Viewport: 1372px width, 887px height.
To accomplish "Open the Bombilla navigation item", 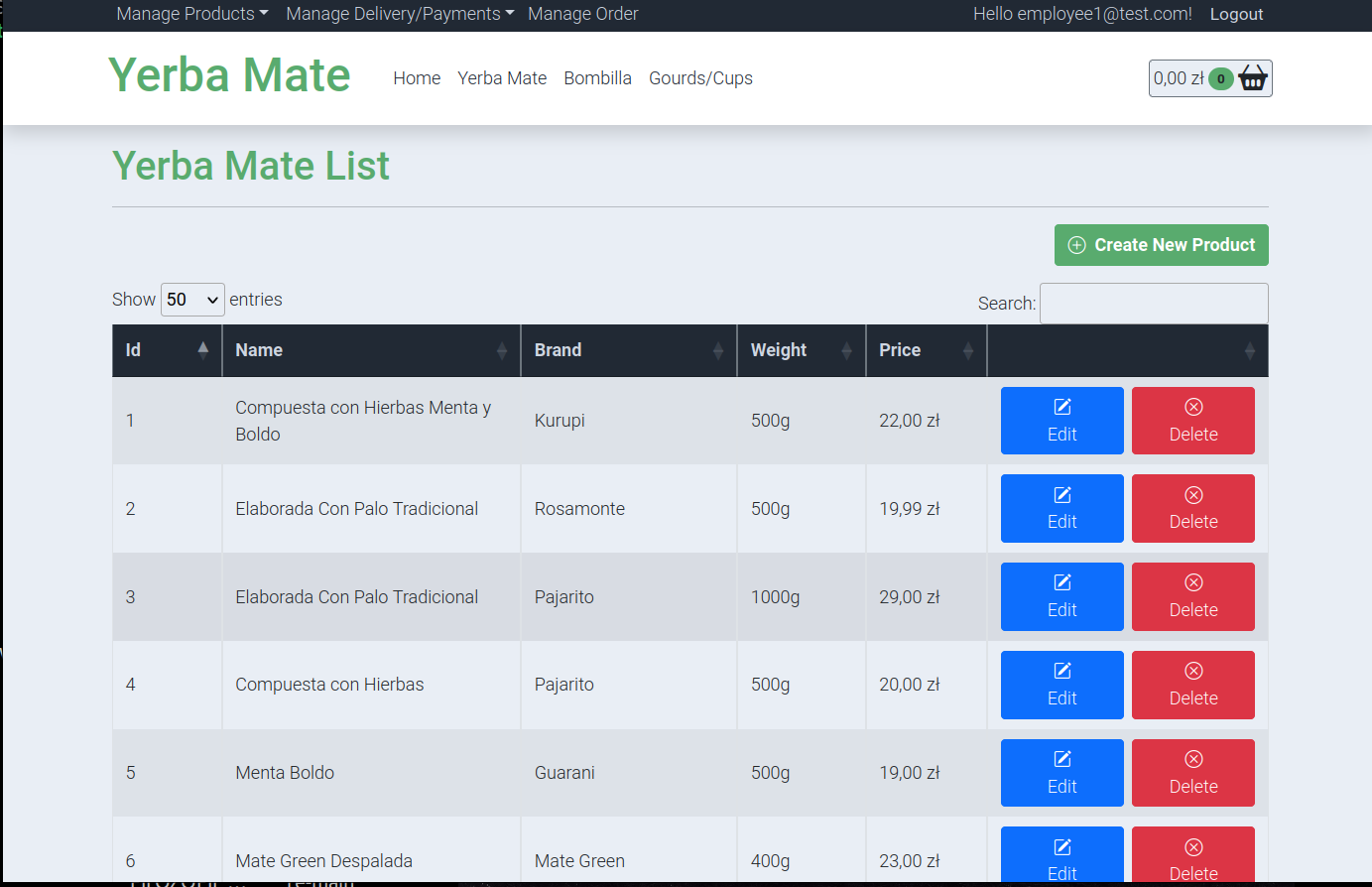I will coord(597,78).
